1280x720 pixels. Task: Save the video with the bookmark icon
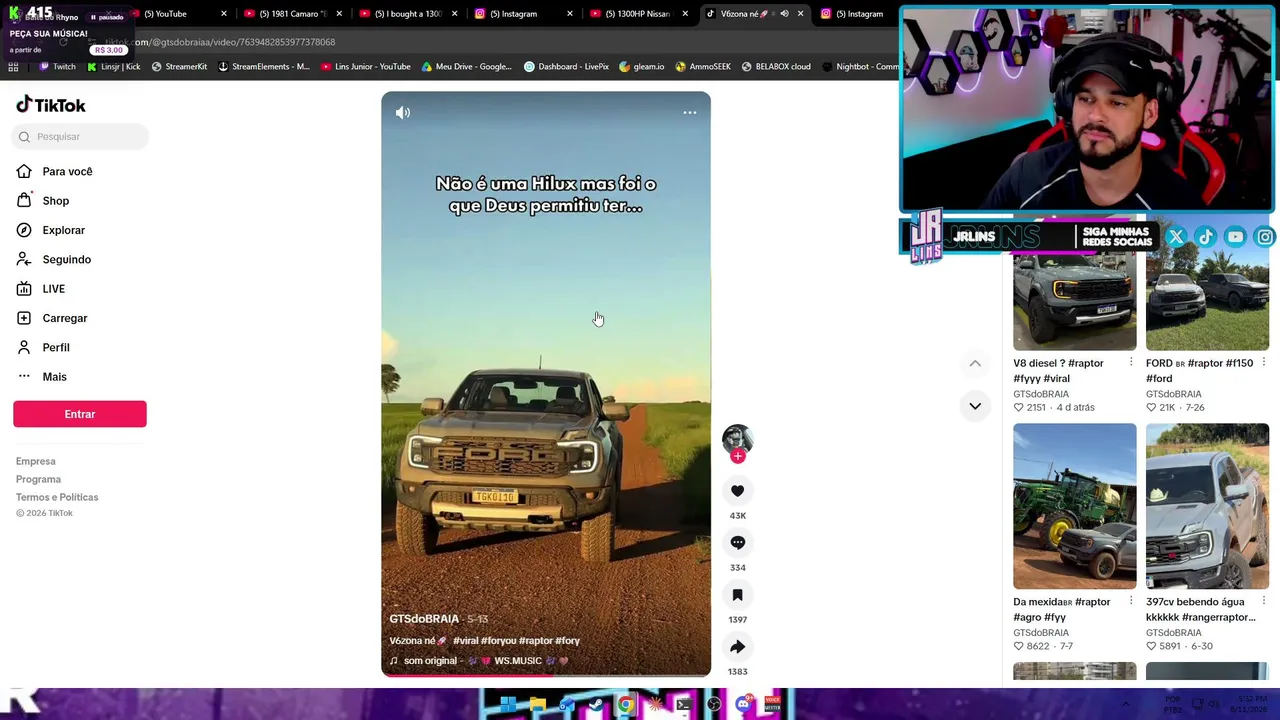click(738, 595)
